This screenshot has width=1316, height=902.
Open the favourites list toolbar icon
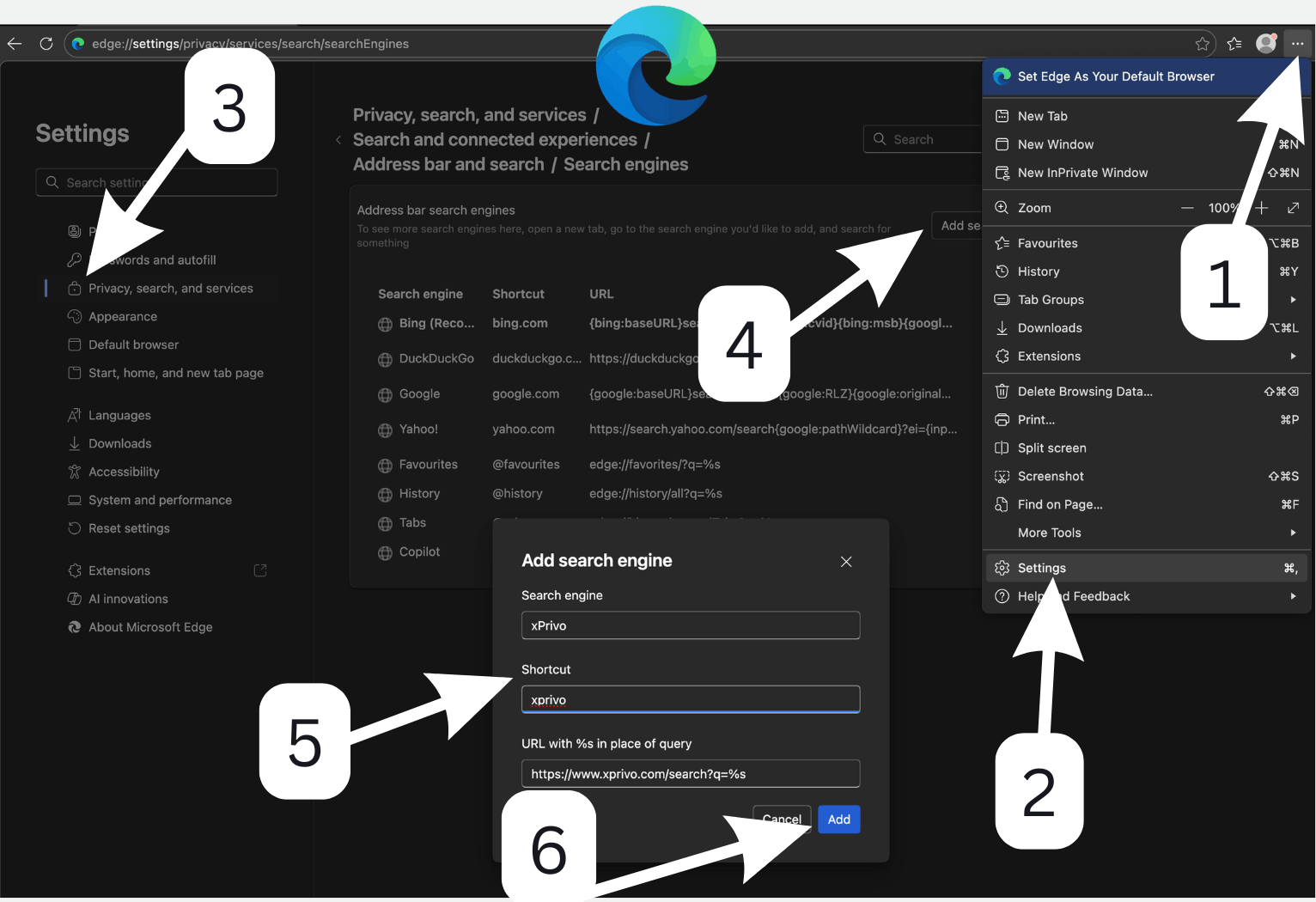point(1234,44)
